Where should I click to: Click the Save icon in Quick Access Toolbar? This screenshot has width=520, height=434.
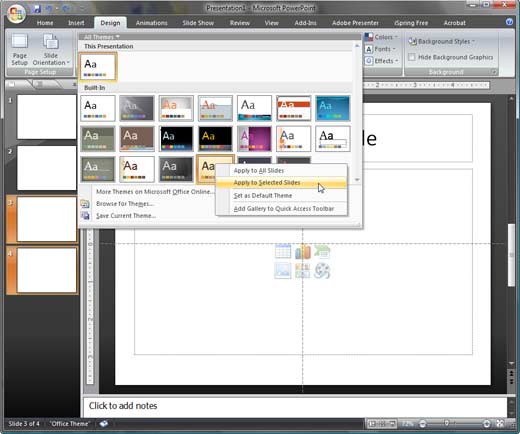pos(36,9)
